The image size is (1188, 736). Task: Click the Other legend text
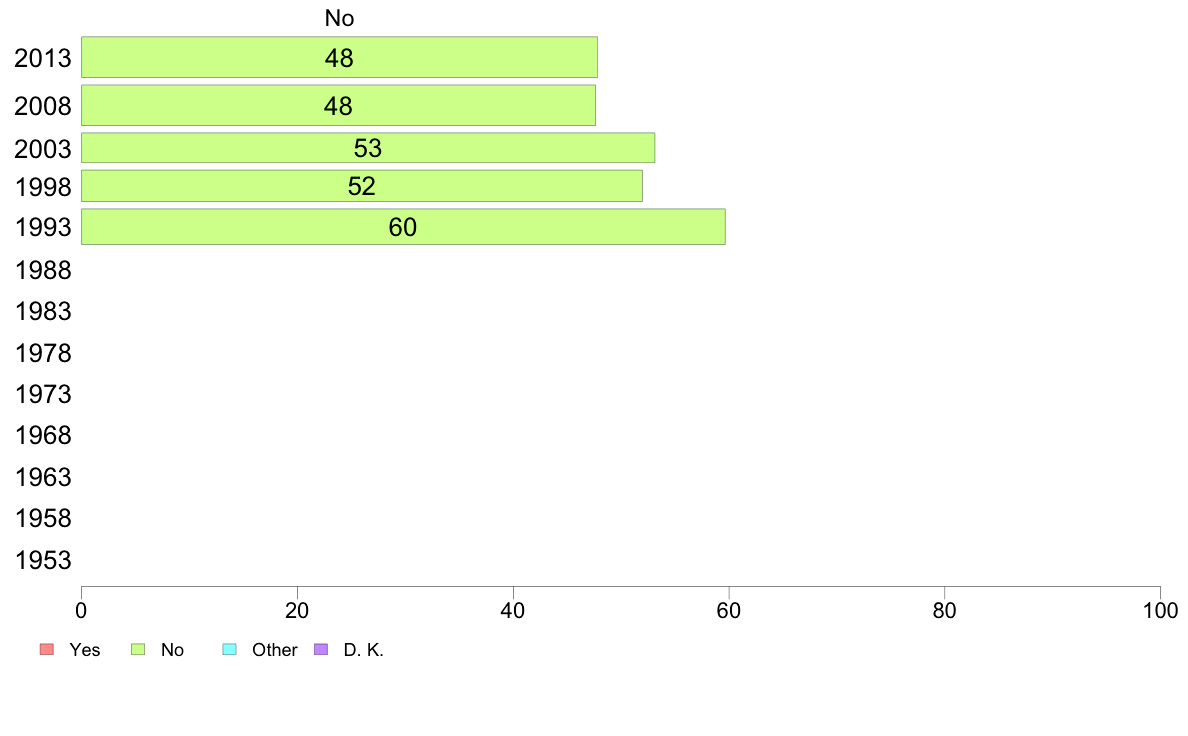click(x=274, y=650)
